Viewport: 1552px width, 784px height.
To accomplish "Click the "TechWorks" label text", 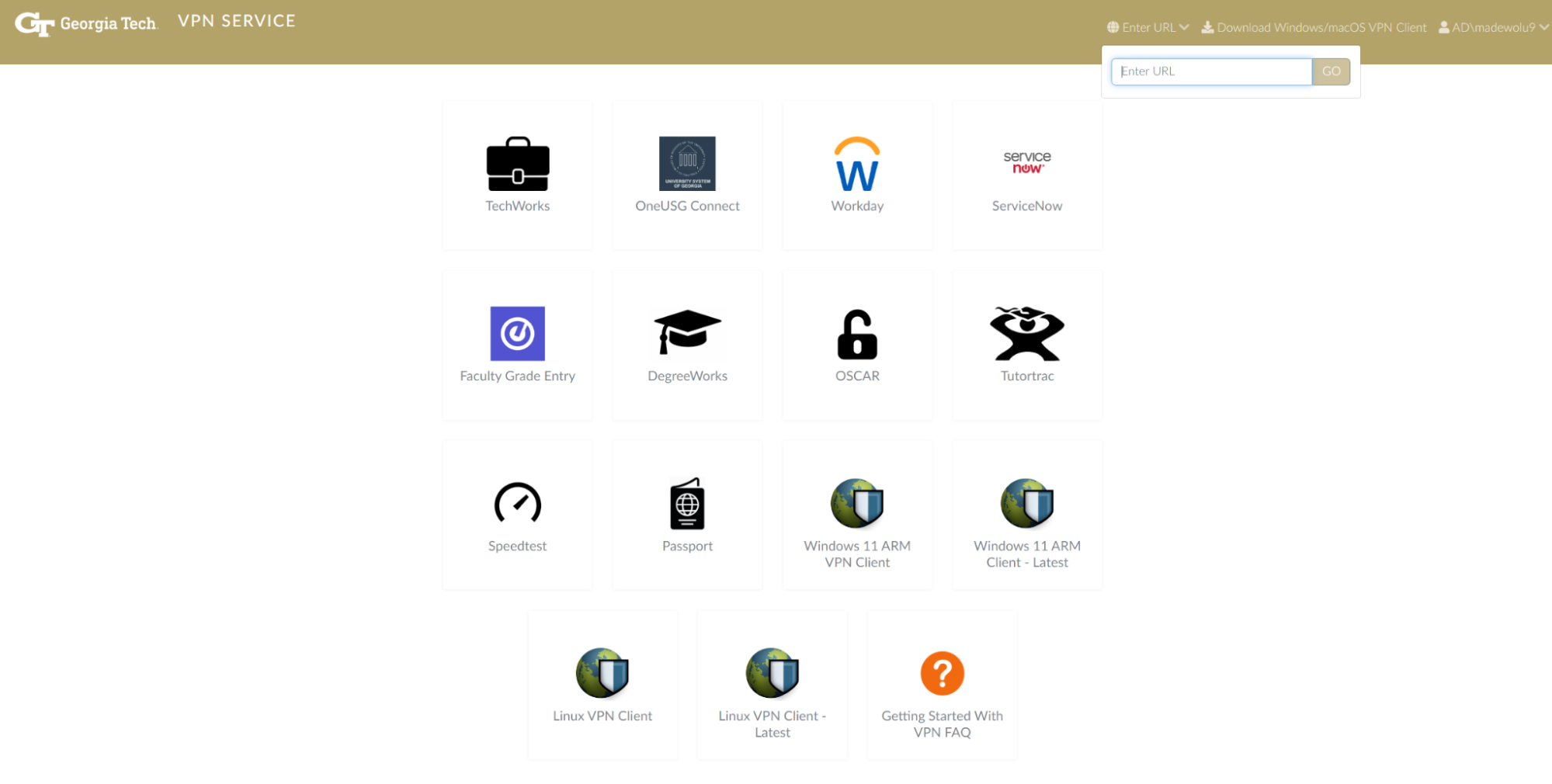I will (518, 206).
